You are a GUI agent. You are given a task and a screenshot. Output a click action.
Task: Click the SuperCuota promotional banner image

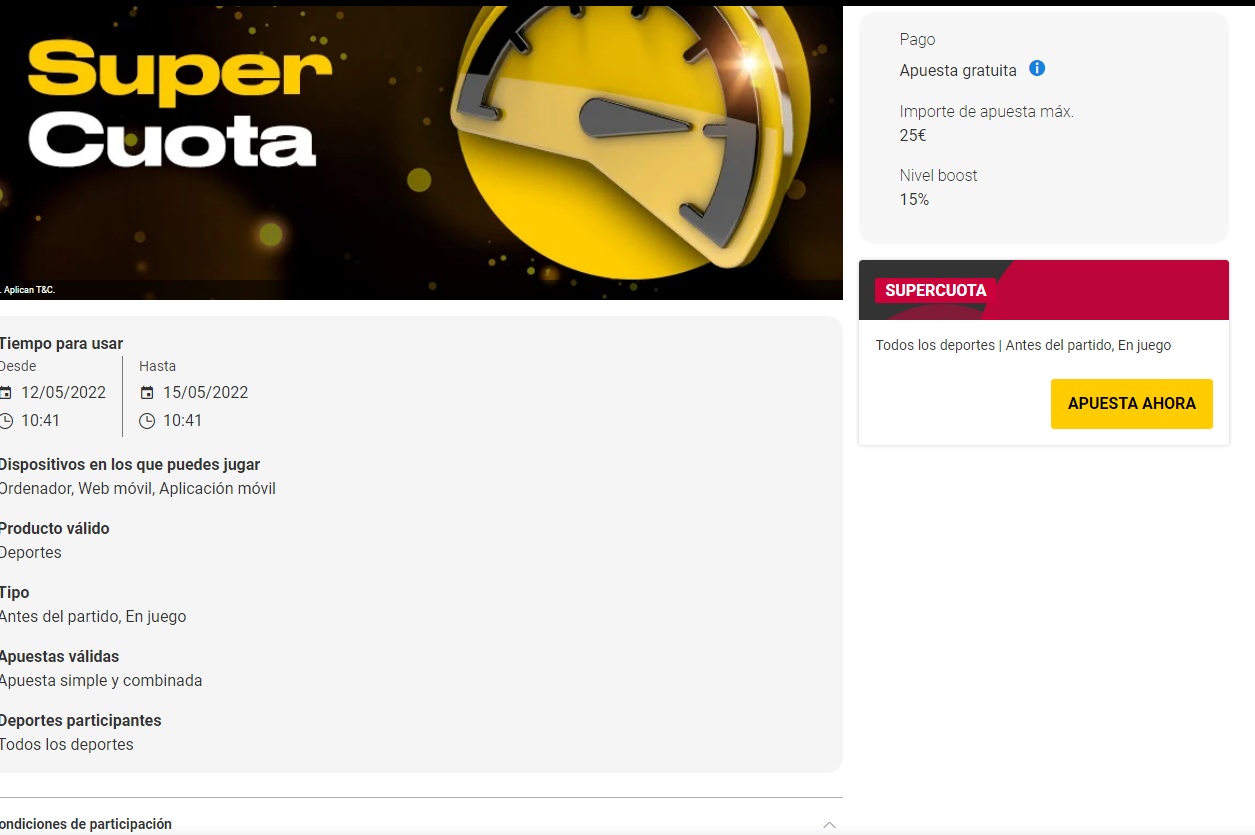click(421, 153)
